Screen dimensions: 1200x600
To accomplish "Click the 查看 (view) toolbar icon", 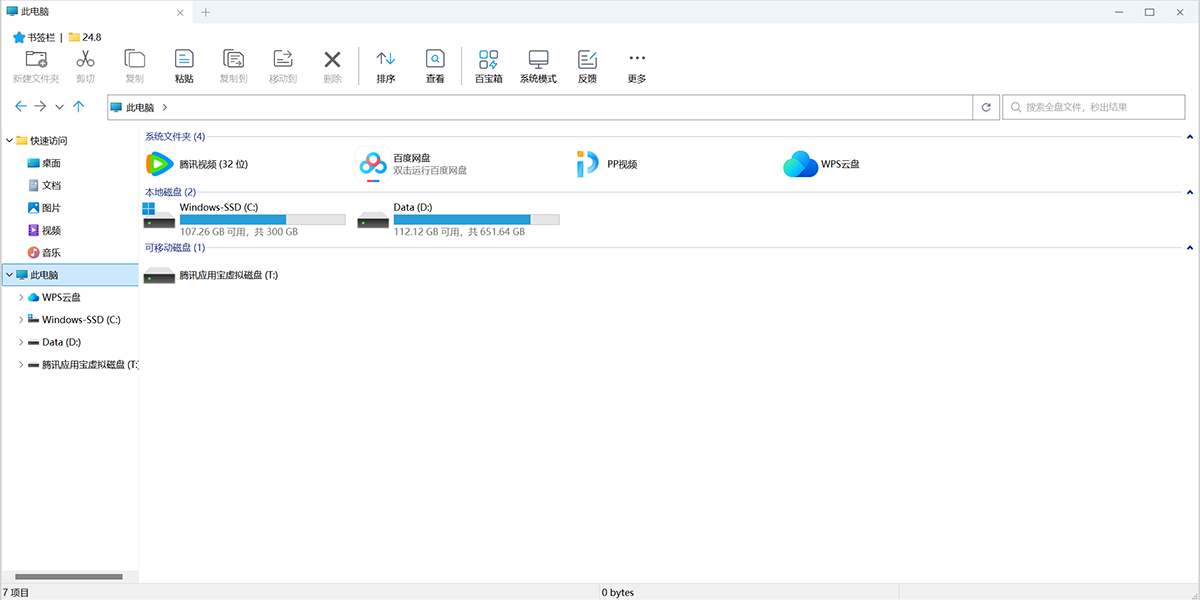I will 435,59.
